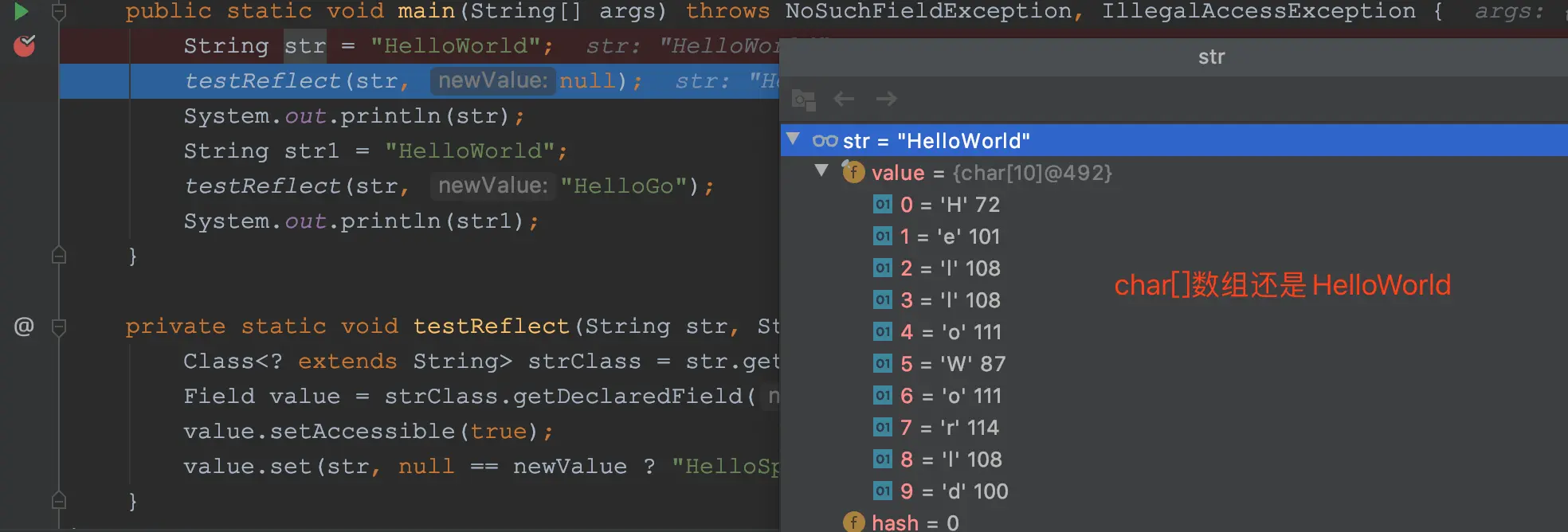This screenshot has width=1568, height=532.
Task: Collapse the str = "HelloWorld" tree node
Action: [x=793, y=139]
